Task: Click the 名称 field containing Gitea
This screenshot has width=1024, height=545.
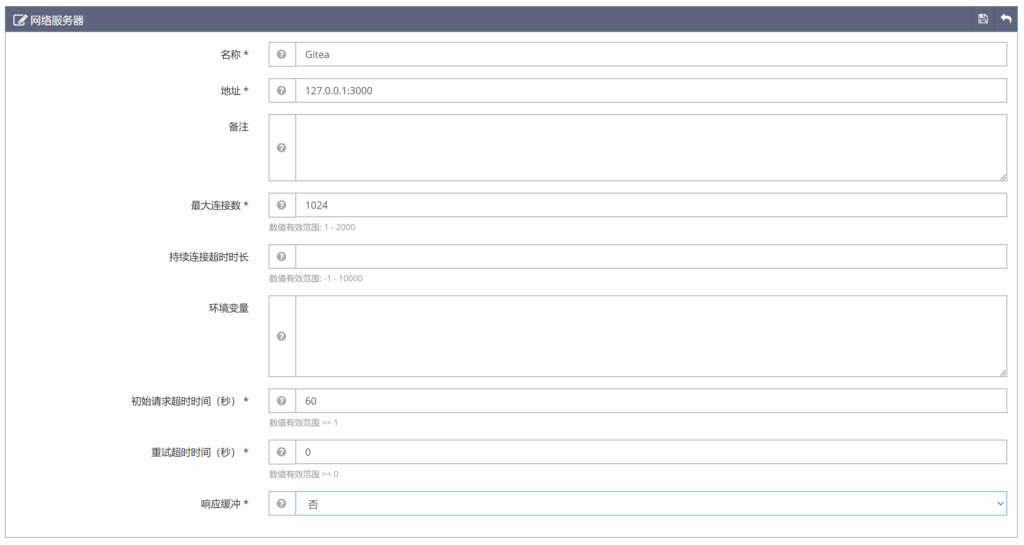Action: click(x=650, y=54)
